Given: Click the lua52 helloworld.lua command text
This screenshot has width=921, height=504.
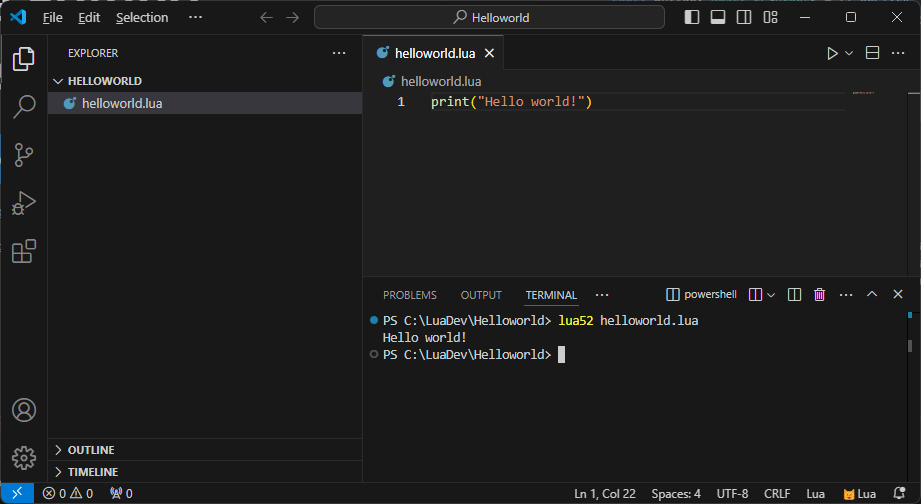Looking at the screenshot, I should (x=628, y=321).
